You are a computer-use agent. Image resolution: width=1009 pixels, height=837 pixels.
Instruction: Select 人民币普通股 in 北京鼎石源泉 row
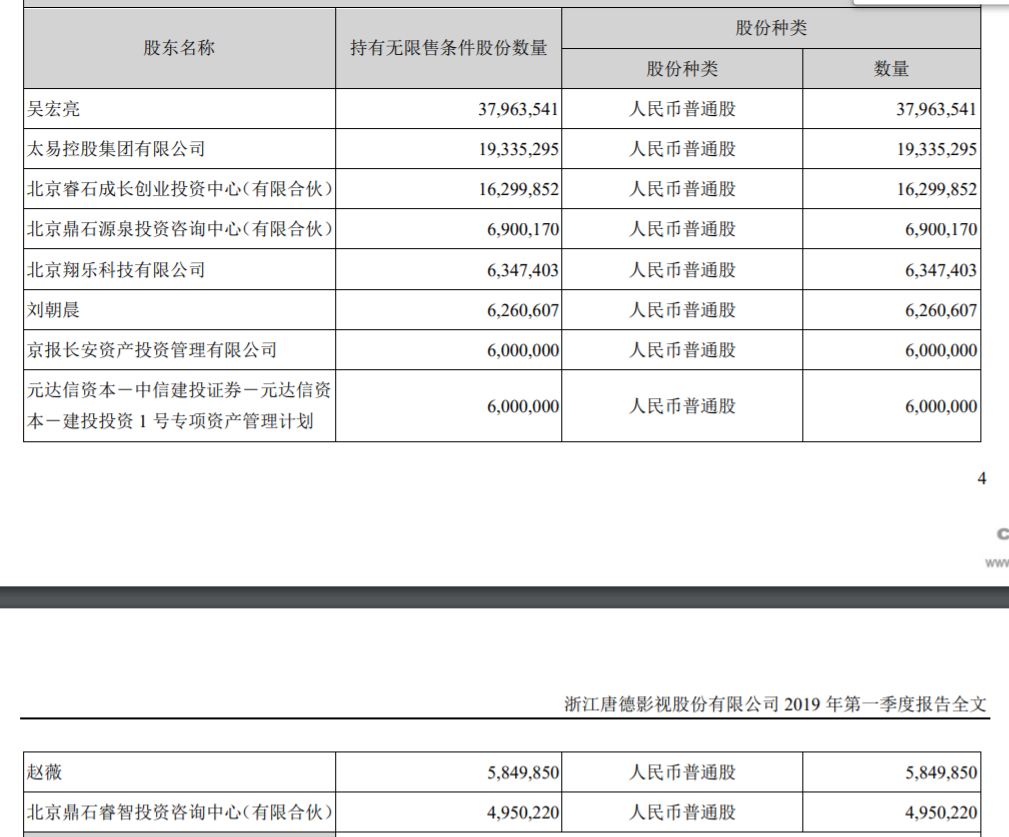(682, 229)
